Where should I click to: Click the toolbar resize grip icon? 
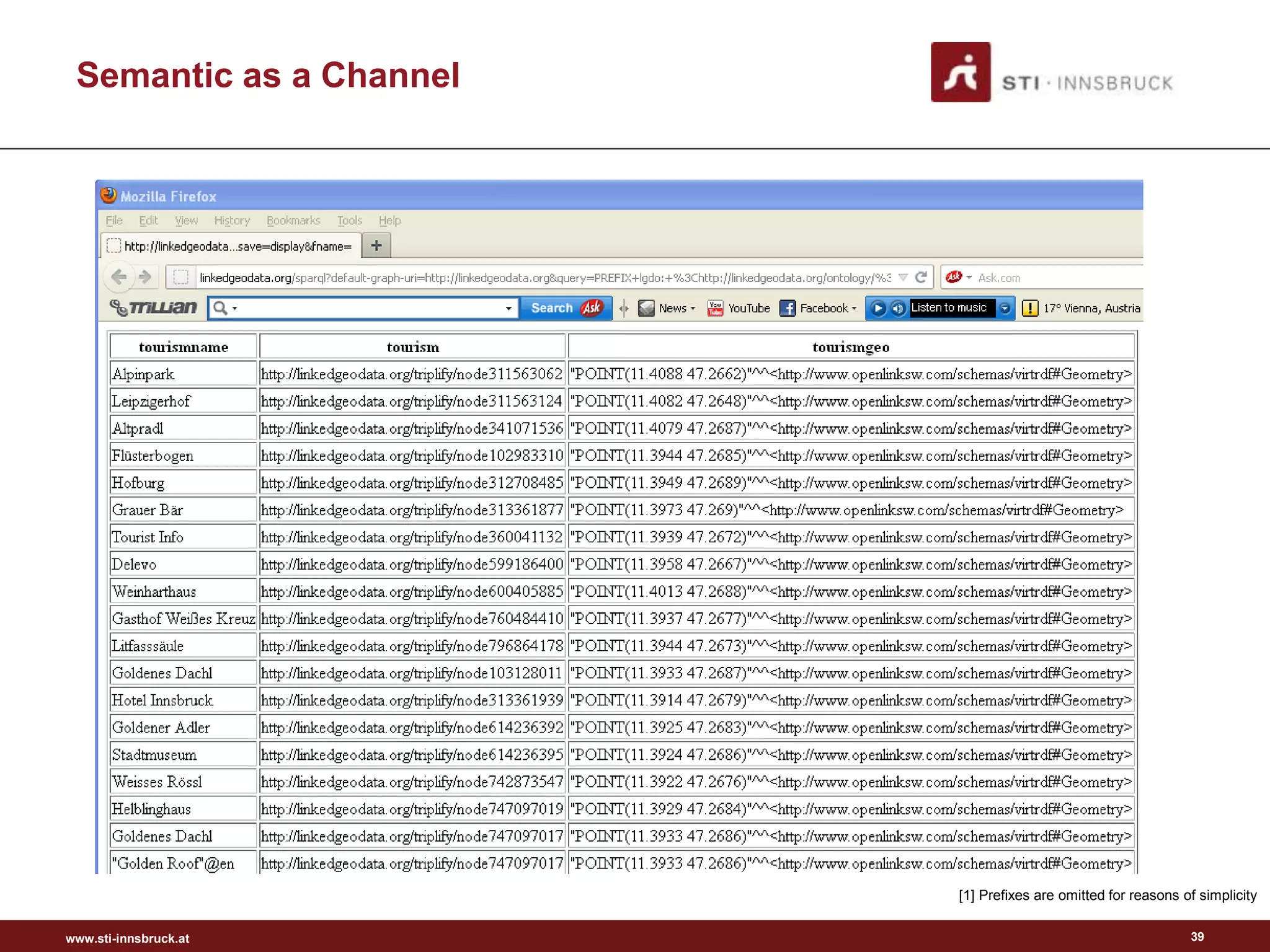[x=624, y=308]
